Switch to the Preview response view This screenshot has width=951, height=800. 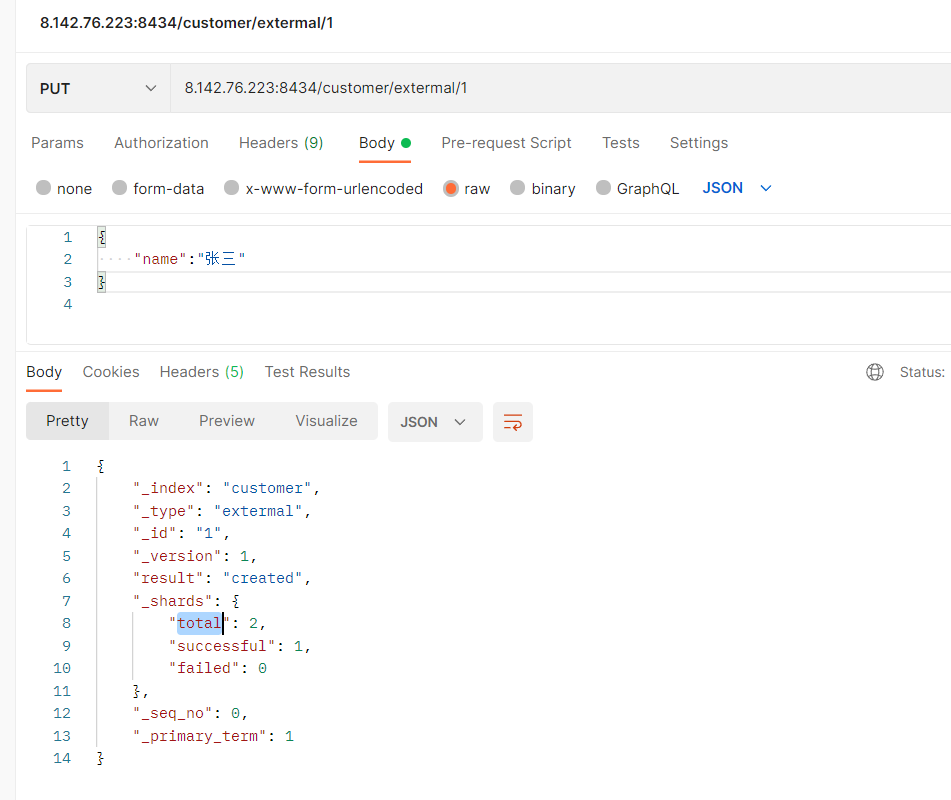click(227, 421)
